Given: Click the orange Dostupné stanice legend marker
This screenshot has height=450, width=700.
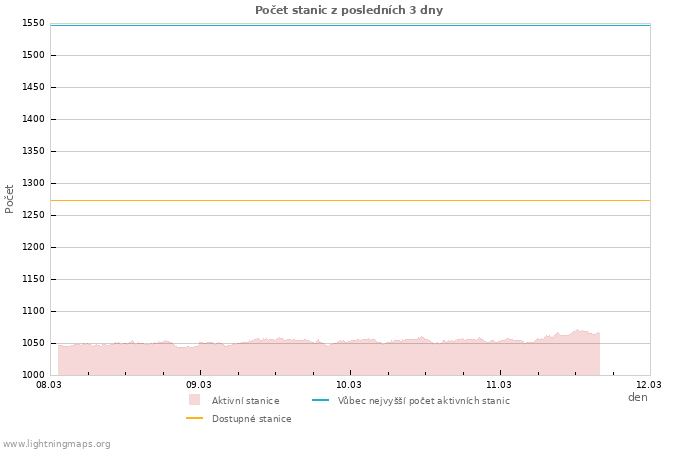Looking at the screenshot, I should [194, 419].
